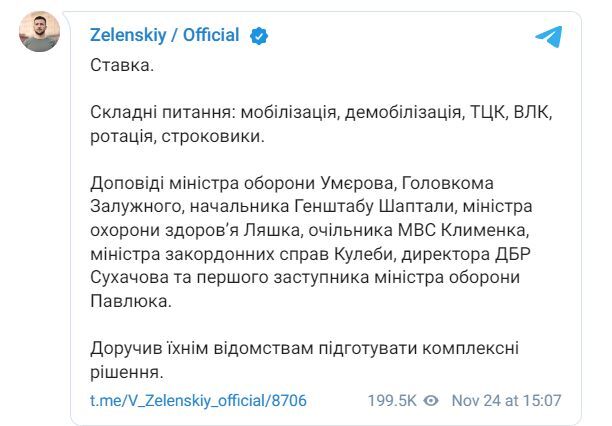Click the name Павлюка in the post

(x=128, y=301)
